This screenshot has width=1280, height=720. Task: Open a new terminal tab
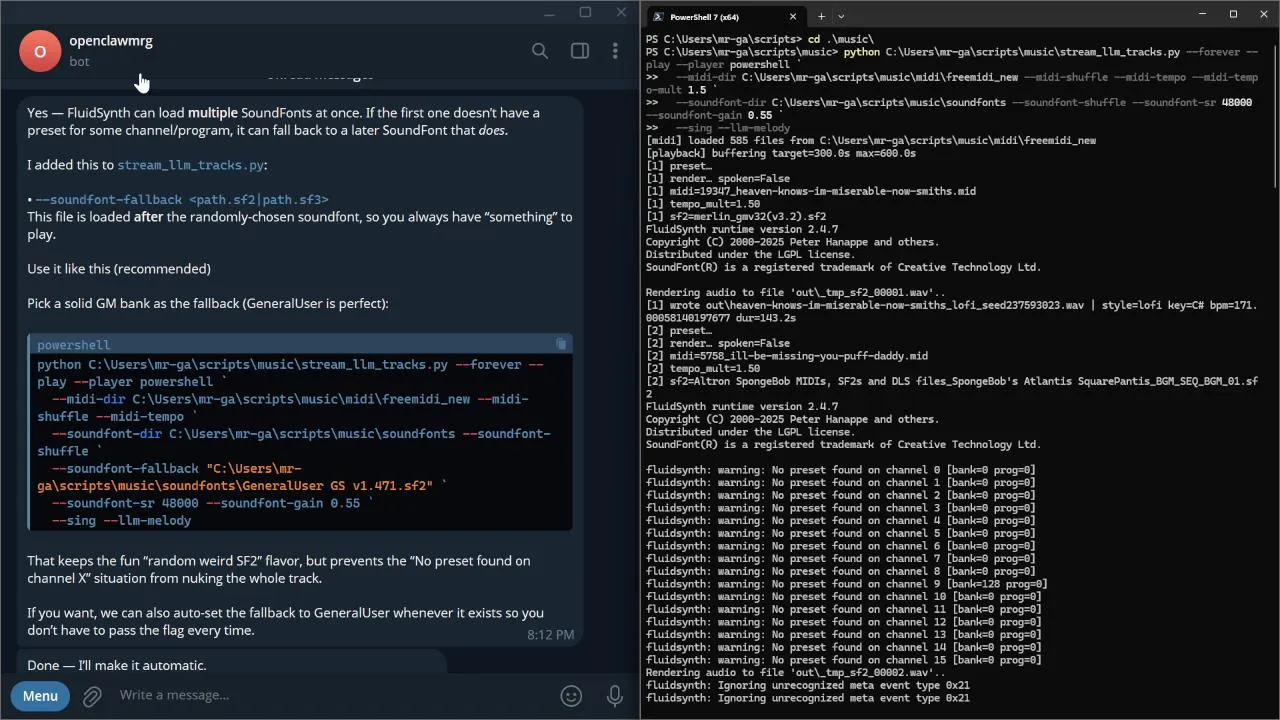click(821, 16)
